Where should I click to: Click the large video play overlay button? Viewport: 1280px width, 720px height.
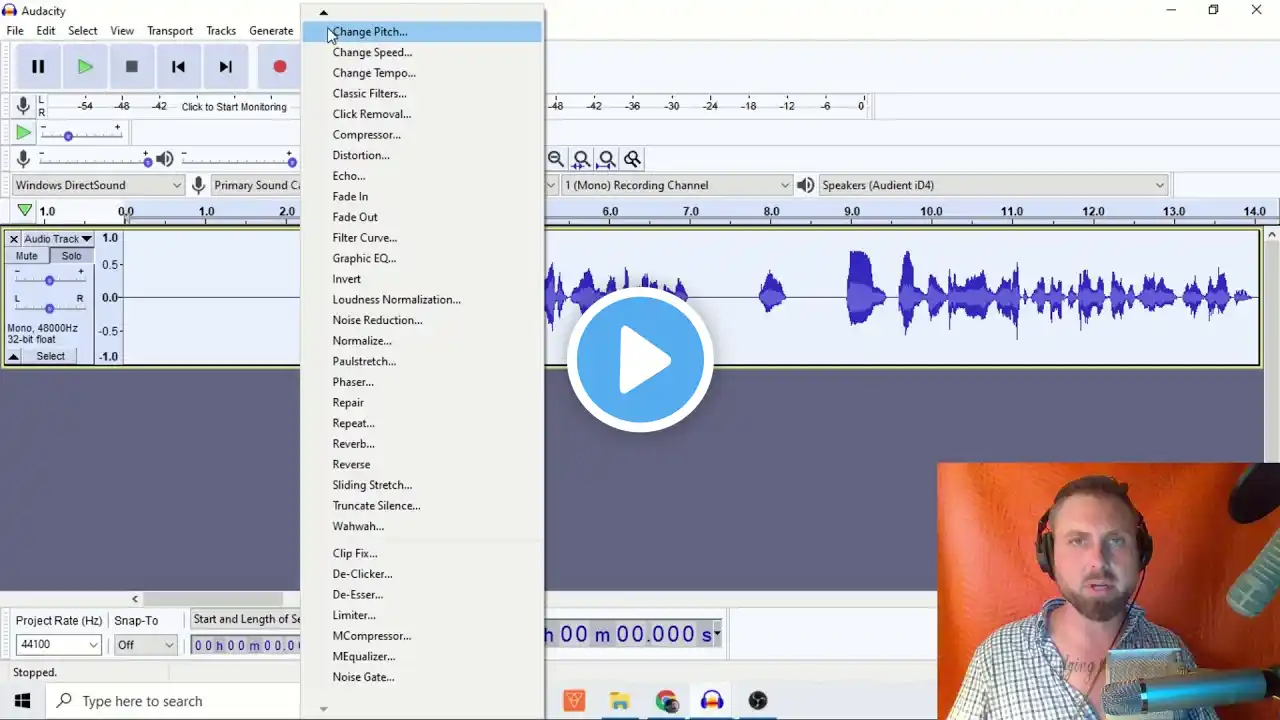[640, 360]
